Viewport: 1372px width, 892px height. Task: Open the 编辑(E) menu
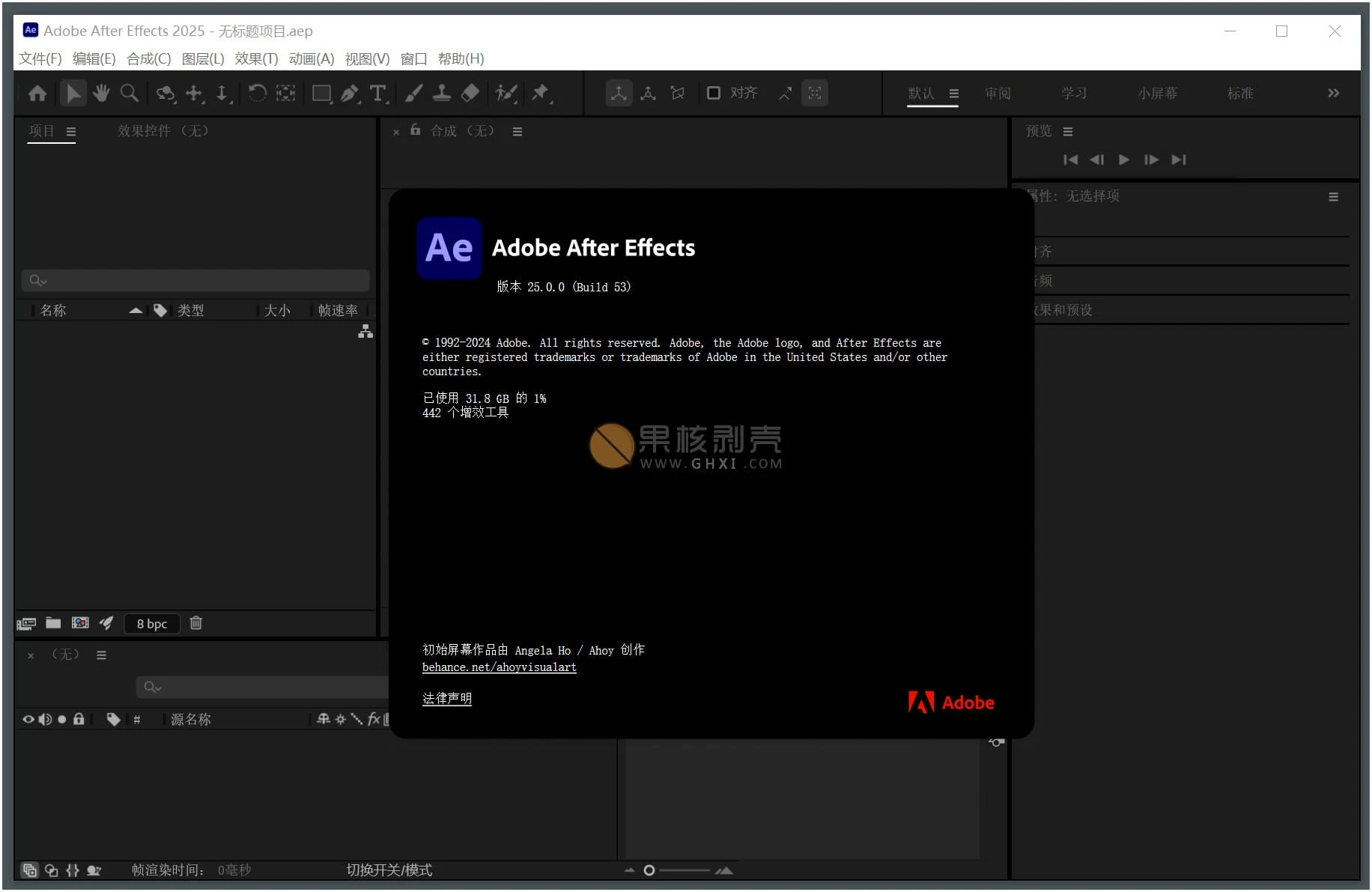[x=94, y=59]
